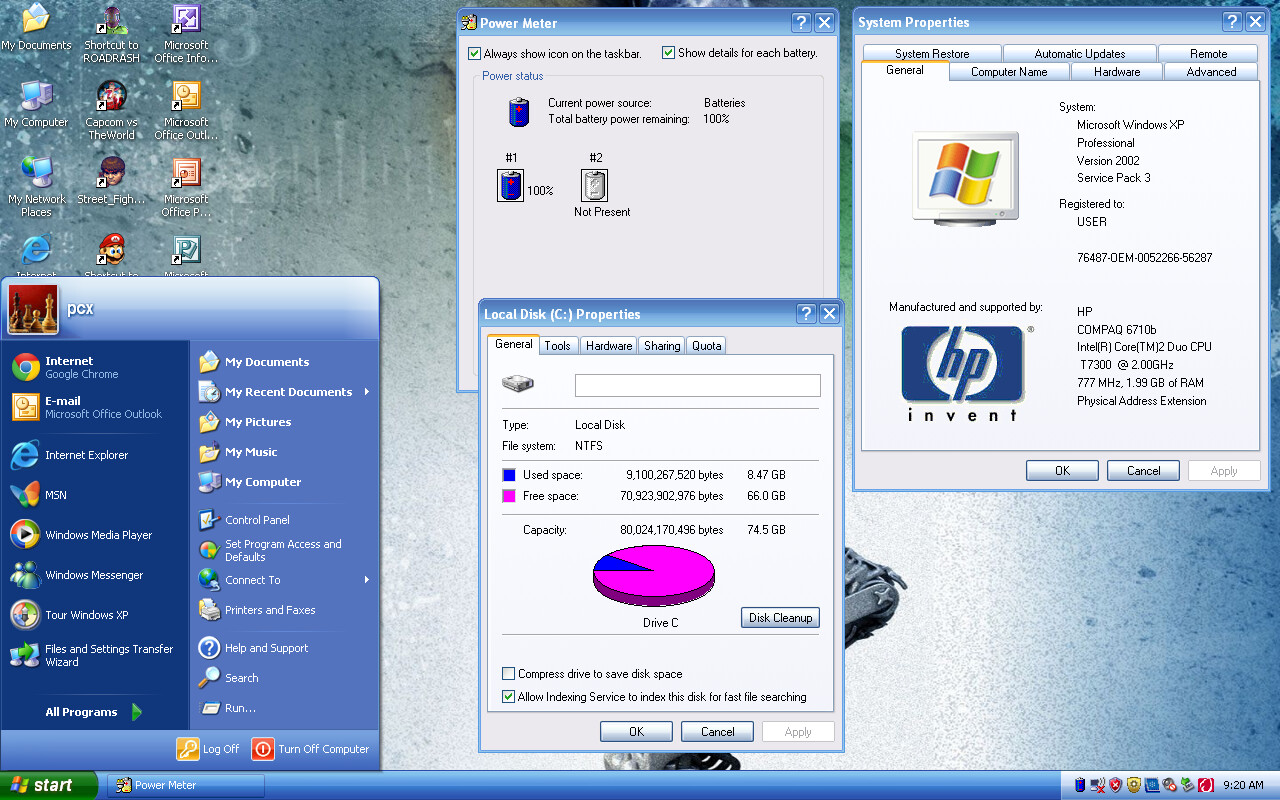This screenshot has height=800, width=1280.
Task: Click the wireless network disconnected tray icon
Action: coord(1098,785)
